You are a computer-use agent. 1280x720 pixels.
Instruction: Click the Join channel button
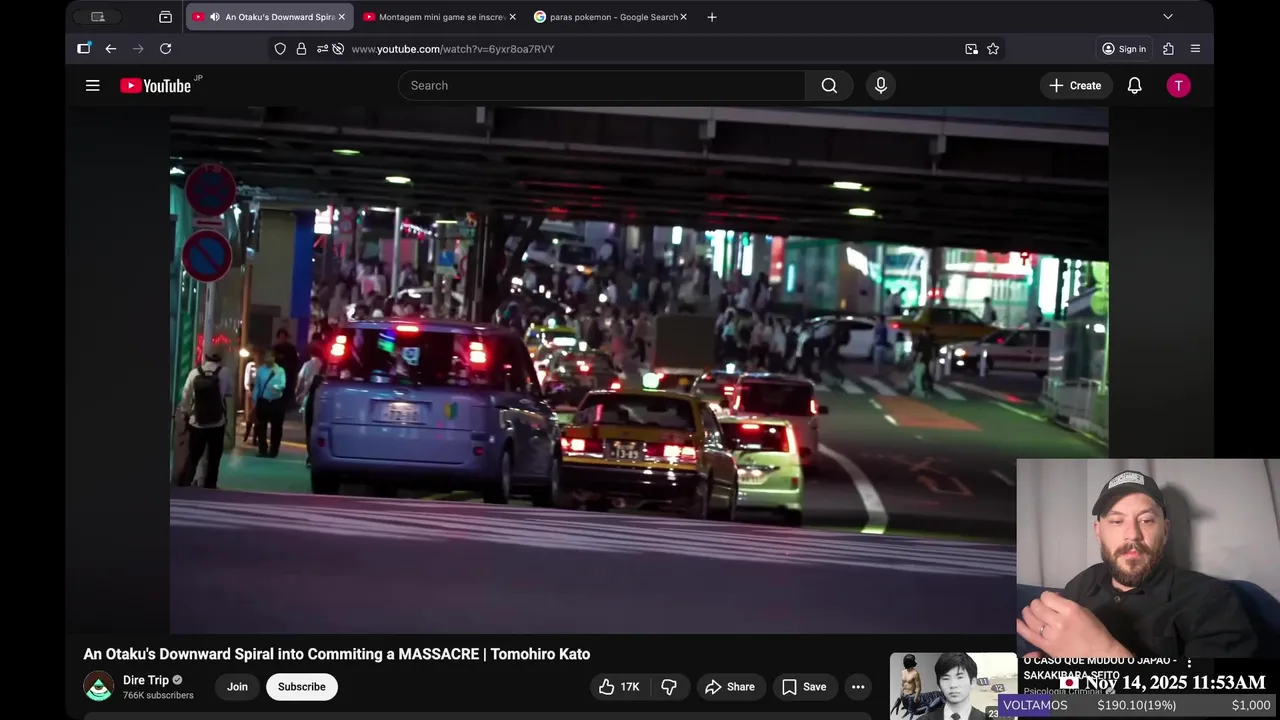pyautogui.click(x=237, y=687)
